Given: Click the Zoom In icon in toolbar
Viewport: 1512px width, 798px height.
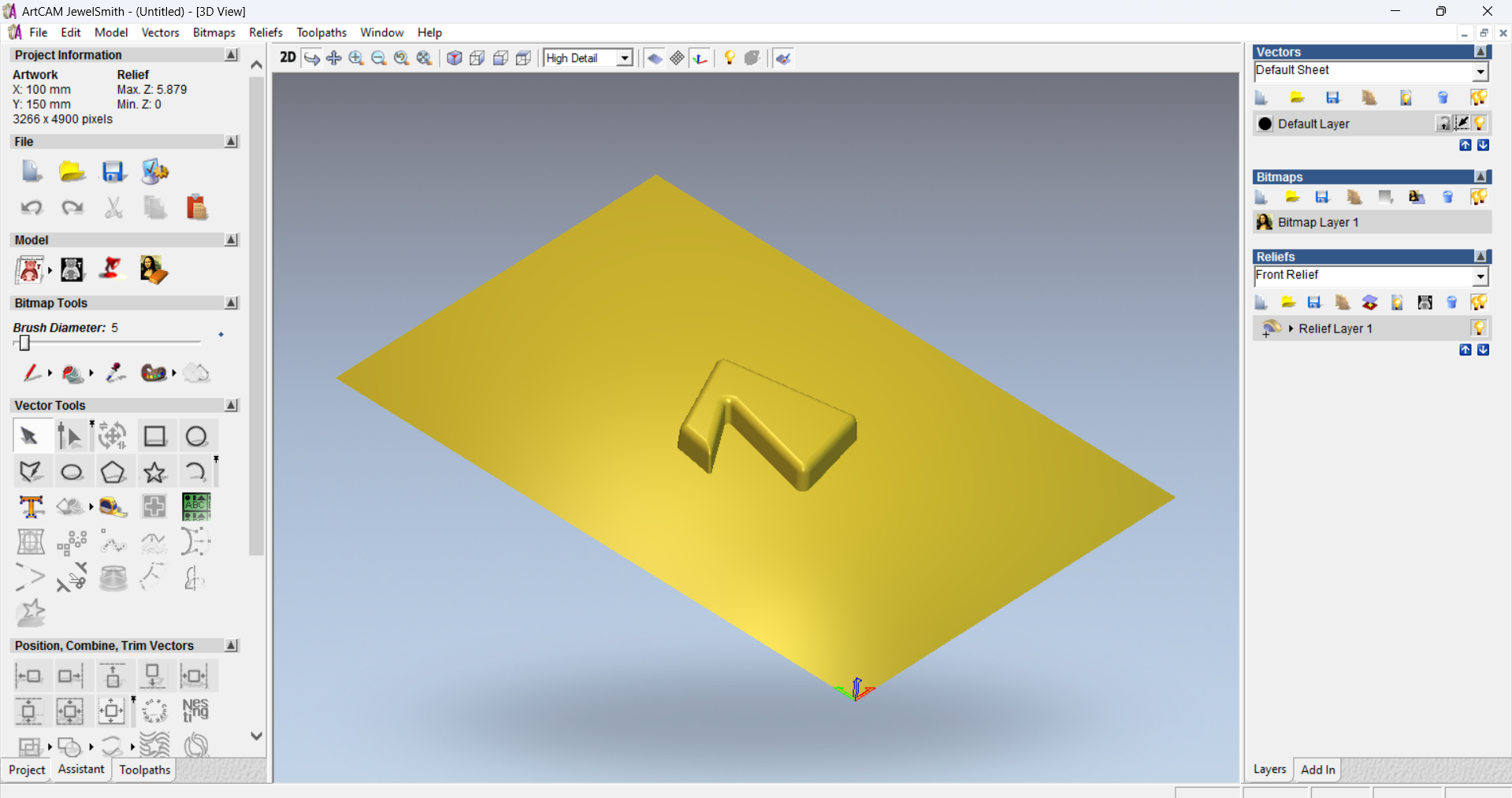Looking at the screenshot, I should (x=356, y=58).
